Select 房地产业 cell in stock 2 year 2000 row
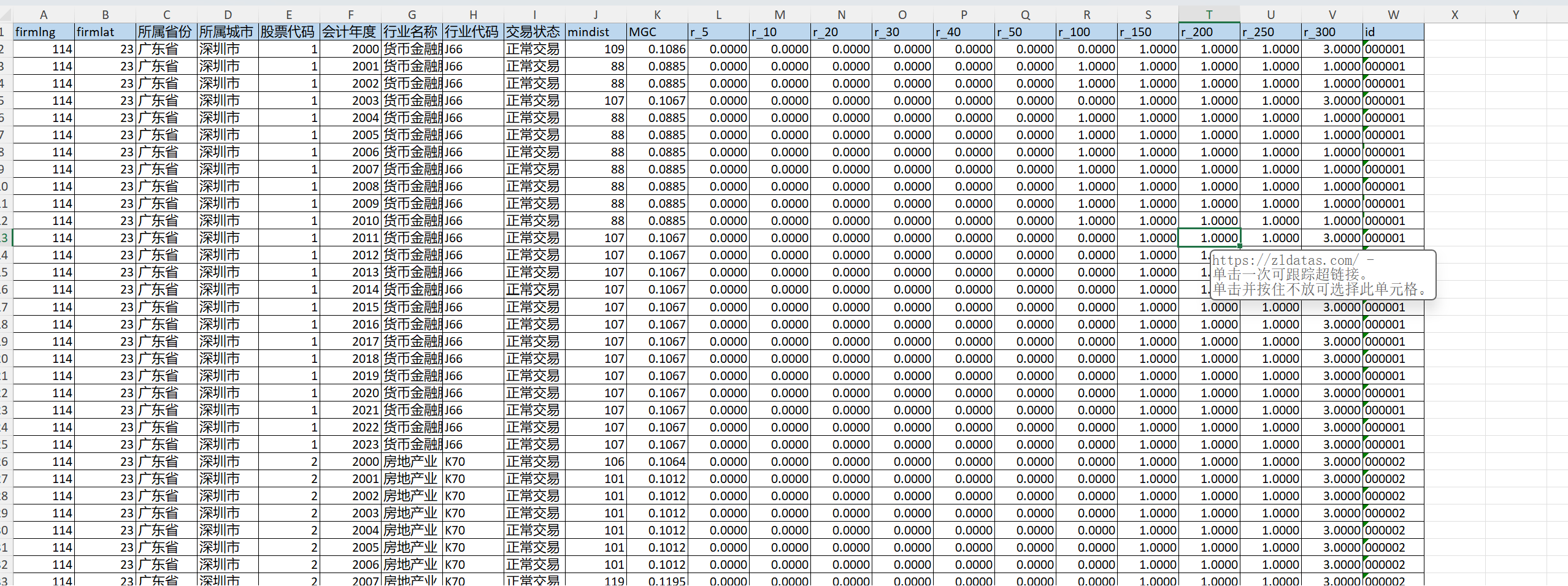The width and height of the screenshot is (1568, 586). click(412, 462)
